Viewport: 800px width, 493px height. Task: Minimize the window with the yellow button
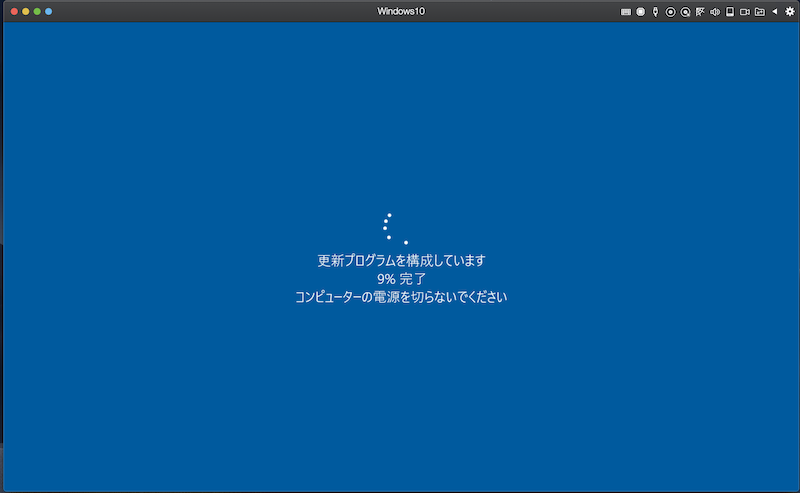pos(26,11)
